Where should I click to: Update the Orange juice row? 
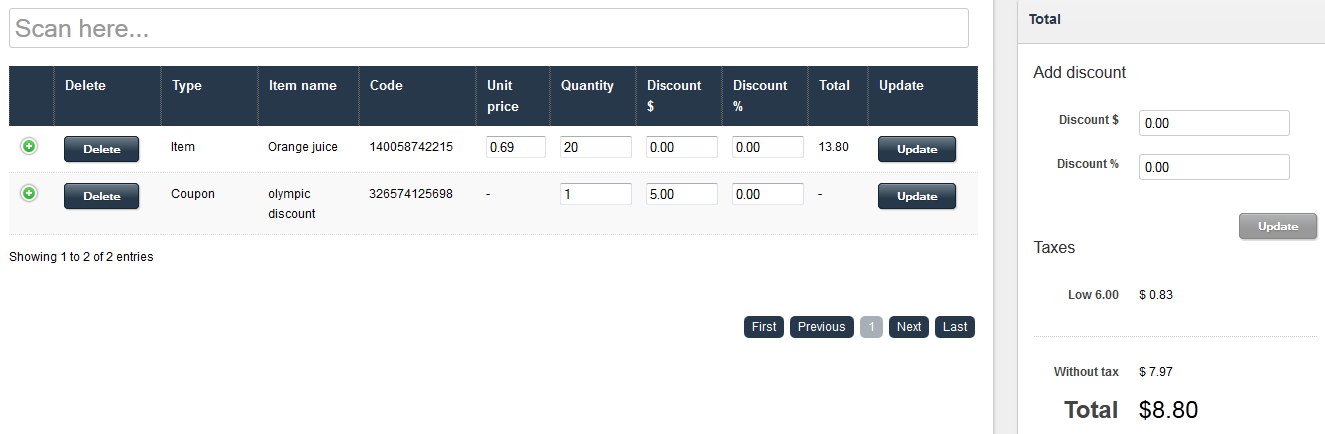coord(916,149)
